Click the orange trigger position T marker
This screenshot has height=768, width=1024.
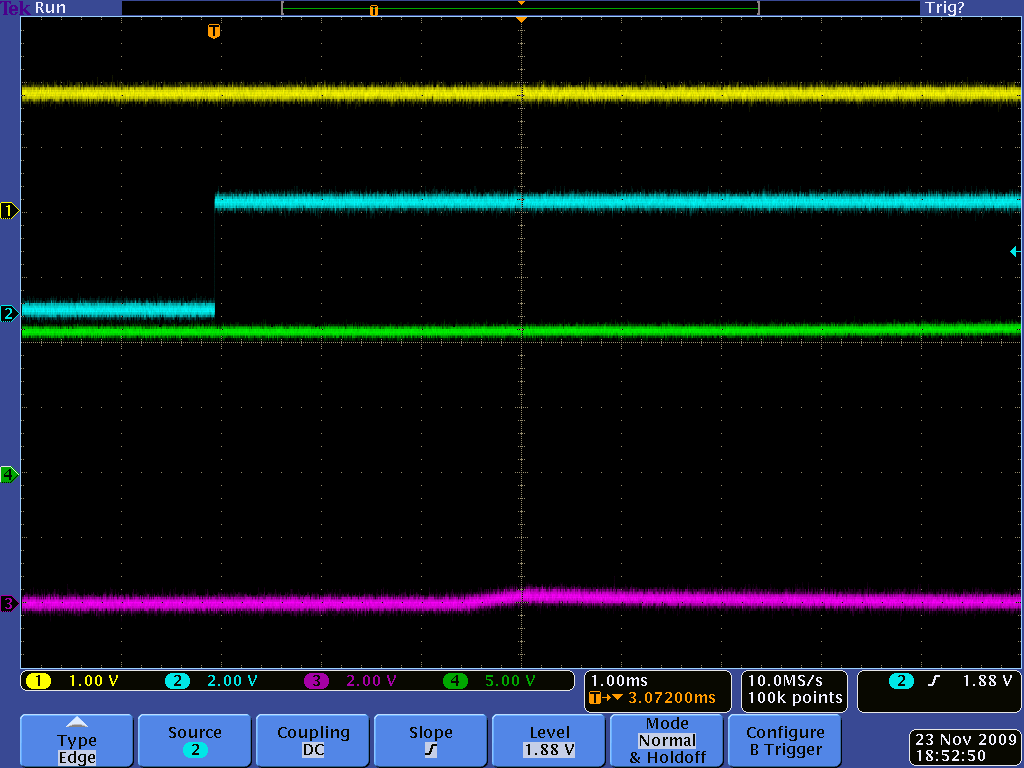tap(213, 32)
